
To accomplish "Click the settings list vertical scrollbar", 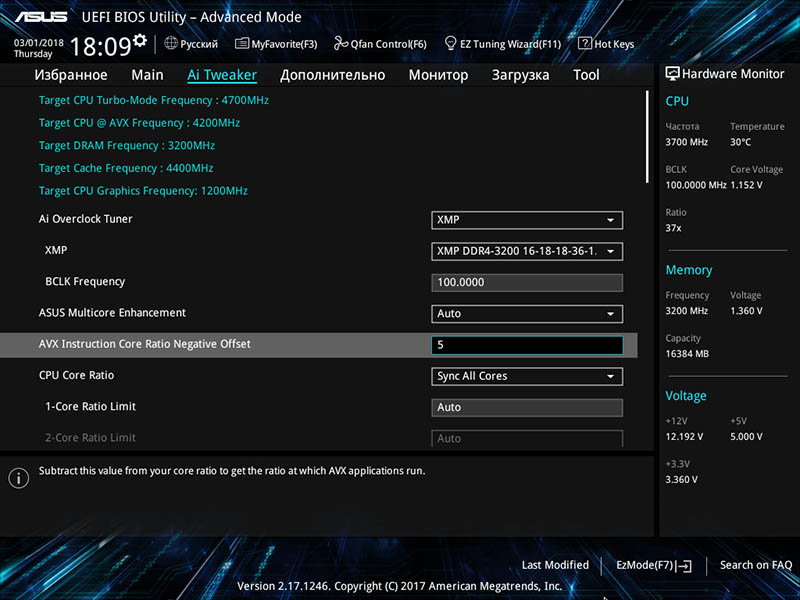I will coord(647,137).
